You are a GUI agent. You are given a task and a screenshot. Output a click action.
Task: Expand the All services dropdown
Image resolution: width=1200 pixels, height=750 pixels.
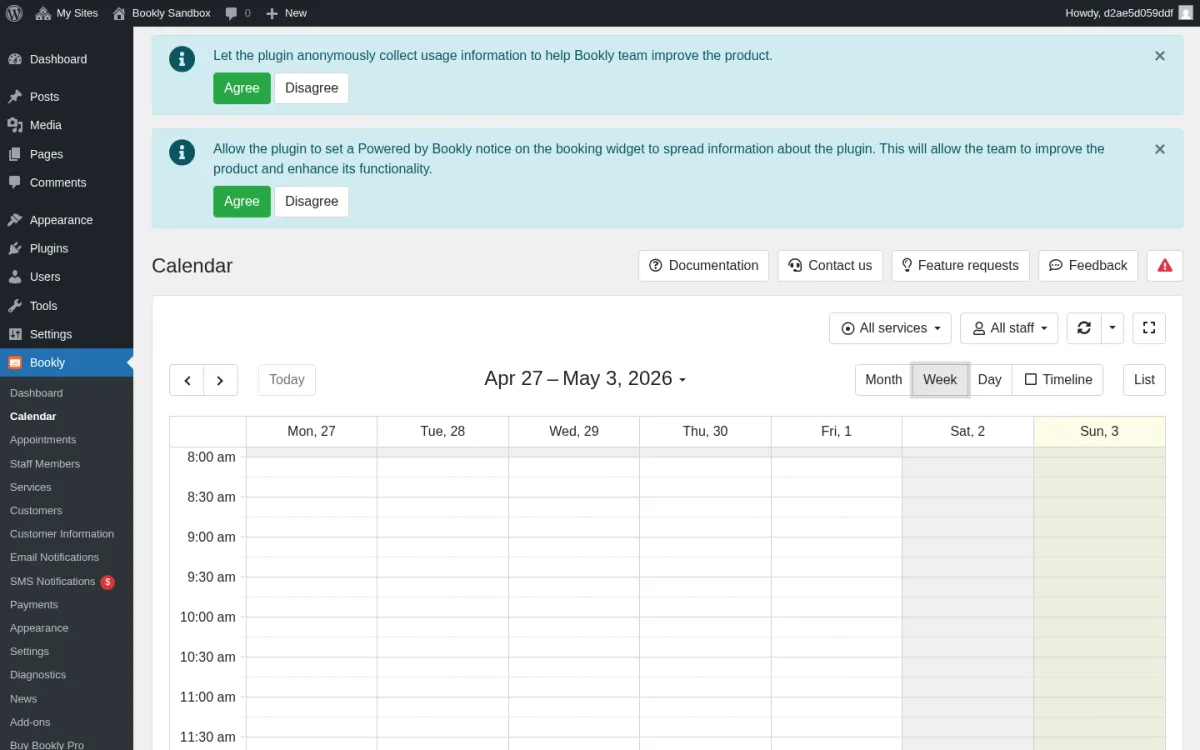pyautogui.click(x=890, y=328)
